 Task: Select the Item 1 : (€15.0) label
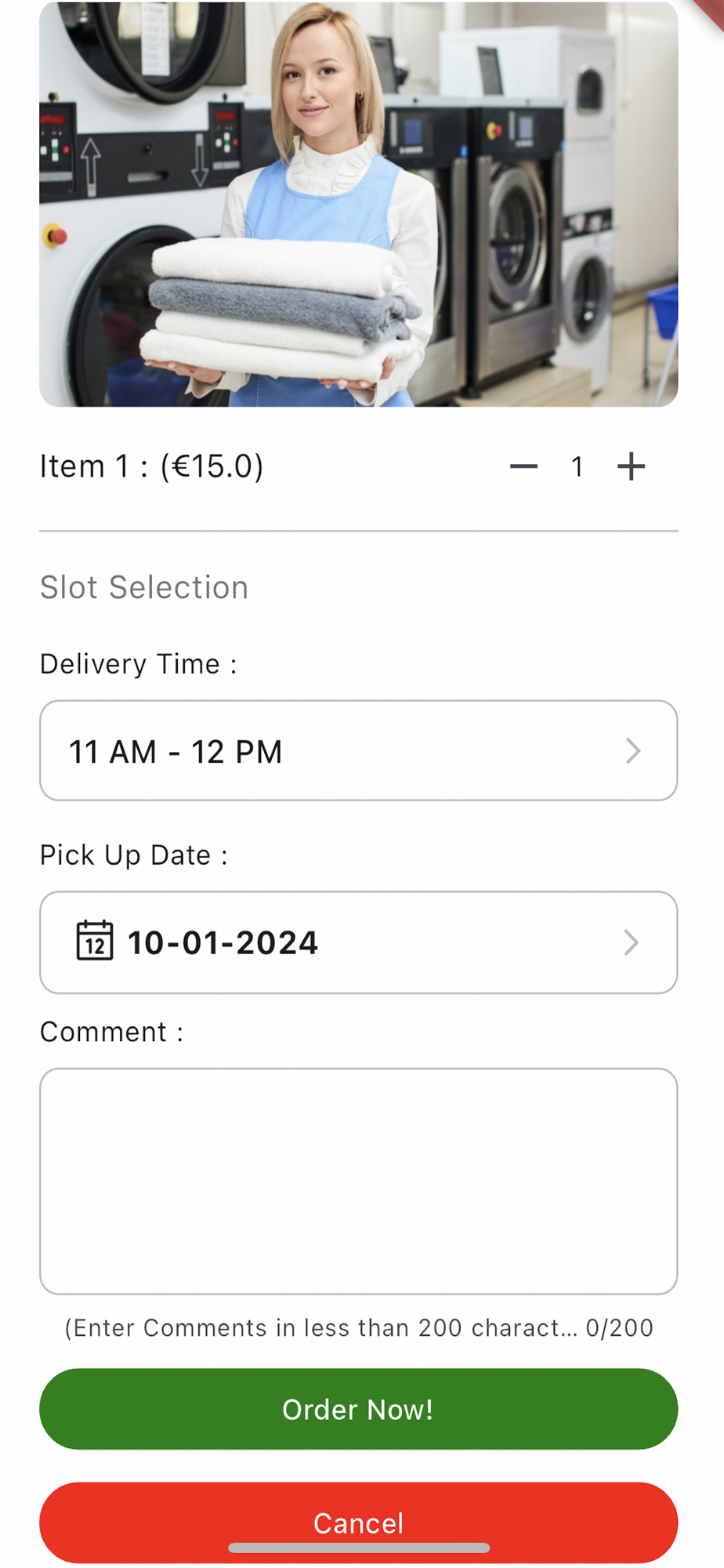click(x=152, y=466)
